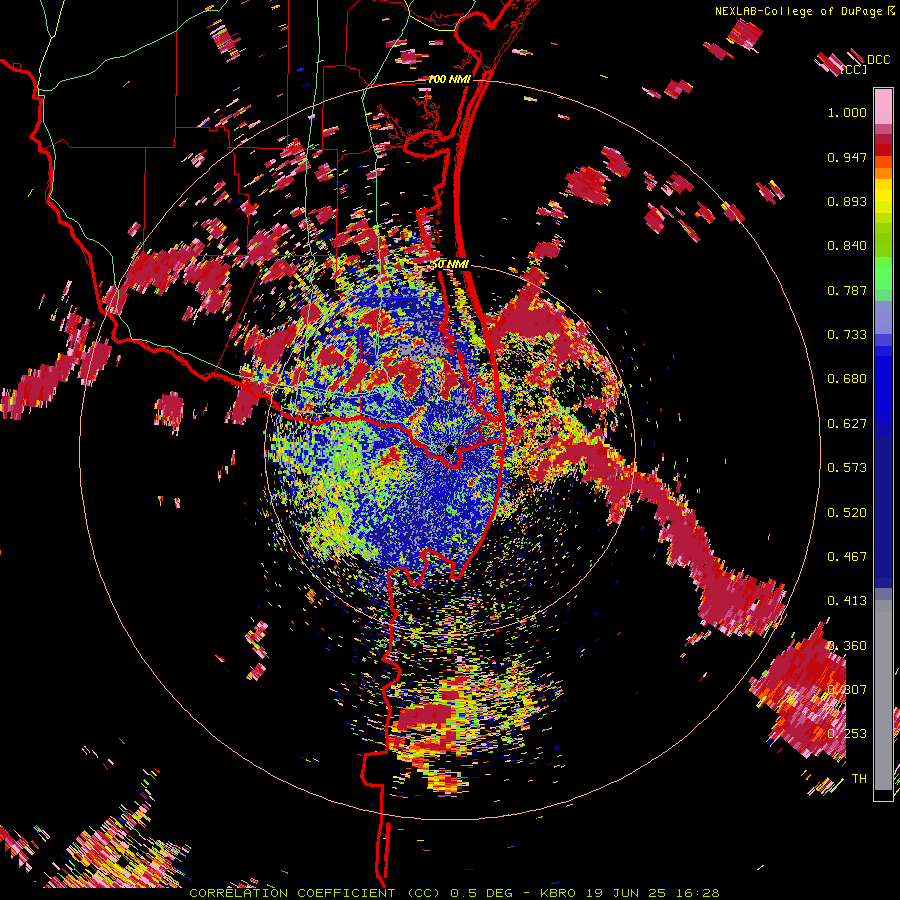Click the 0.413 scale value

[x=847, y=601]
